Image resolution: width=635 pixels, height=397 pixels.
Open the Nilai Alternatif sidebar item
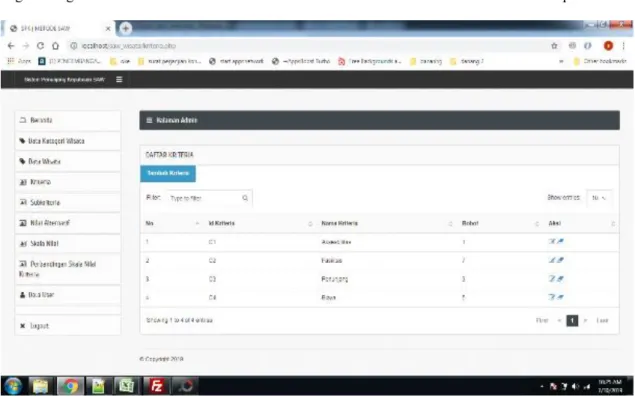[x=68, y=223]
